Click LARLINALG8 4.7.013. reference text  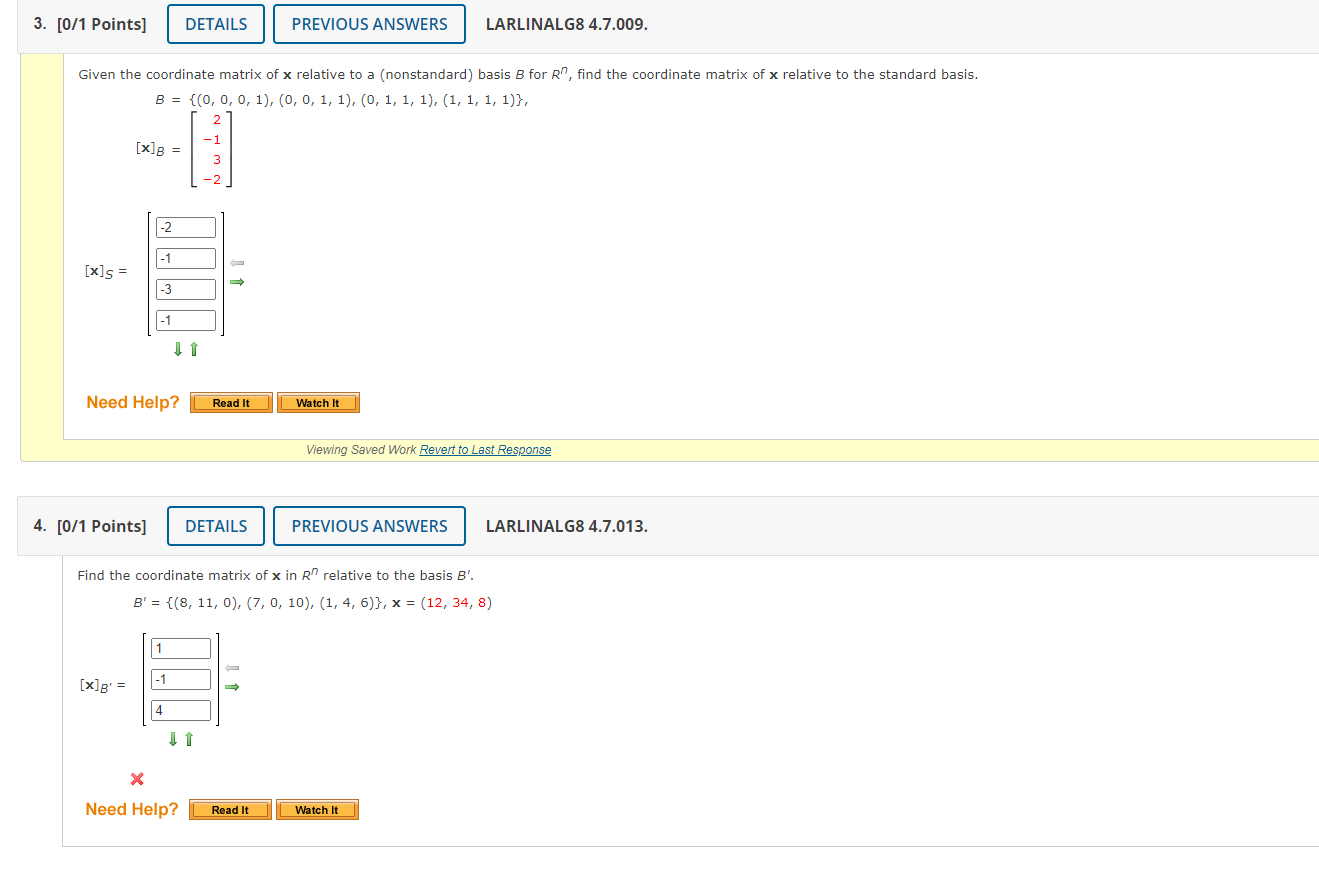tap(566, 526)
